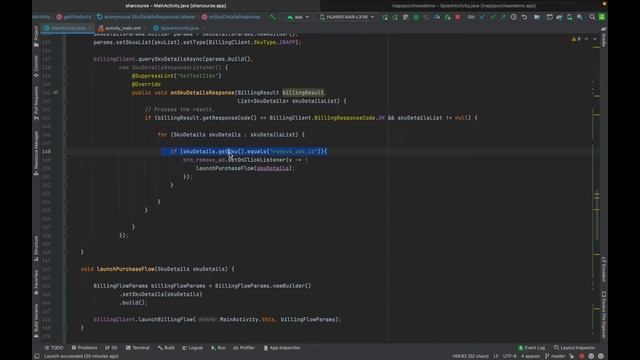Open the TODO tool window
Screen dimensions: 640x360
click(x=54, y=348)
